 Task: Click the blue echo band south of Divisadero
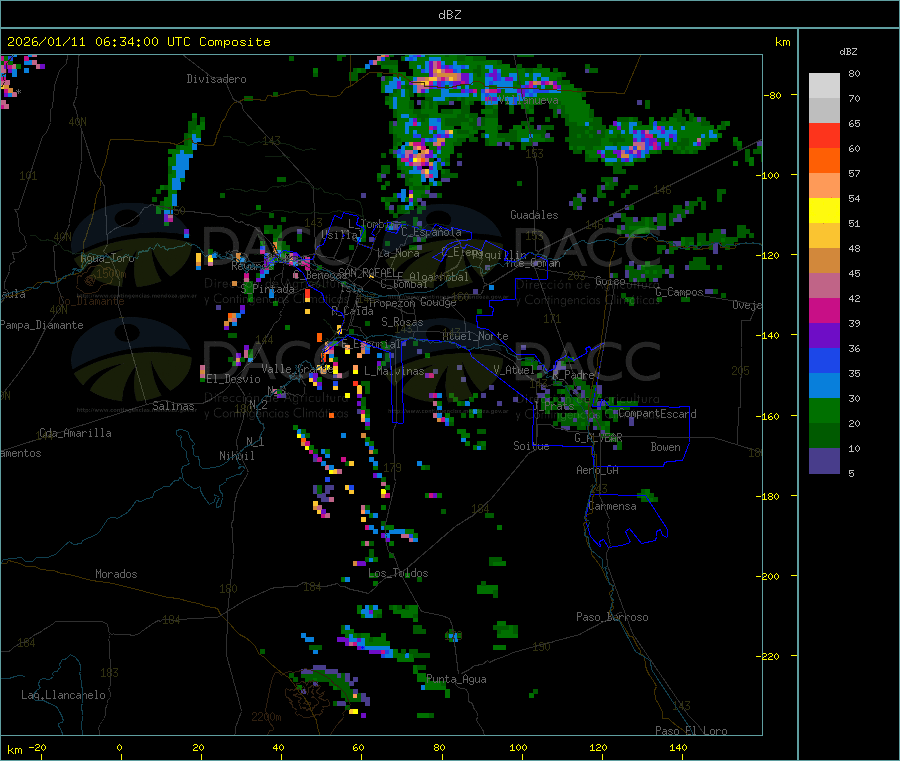[181, 169]
